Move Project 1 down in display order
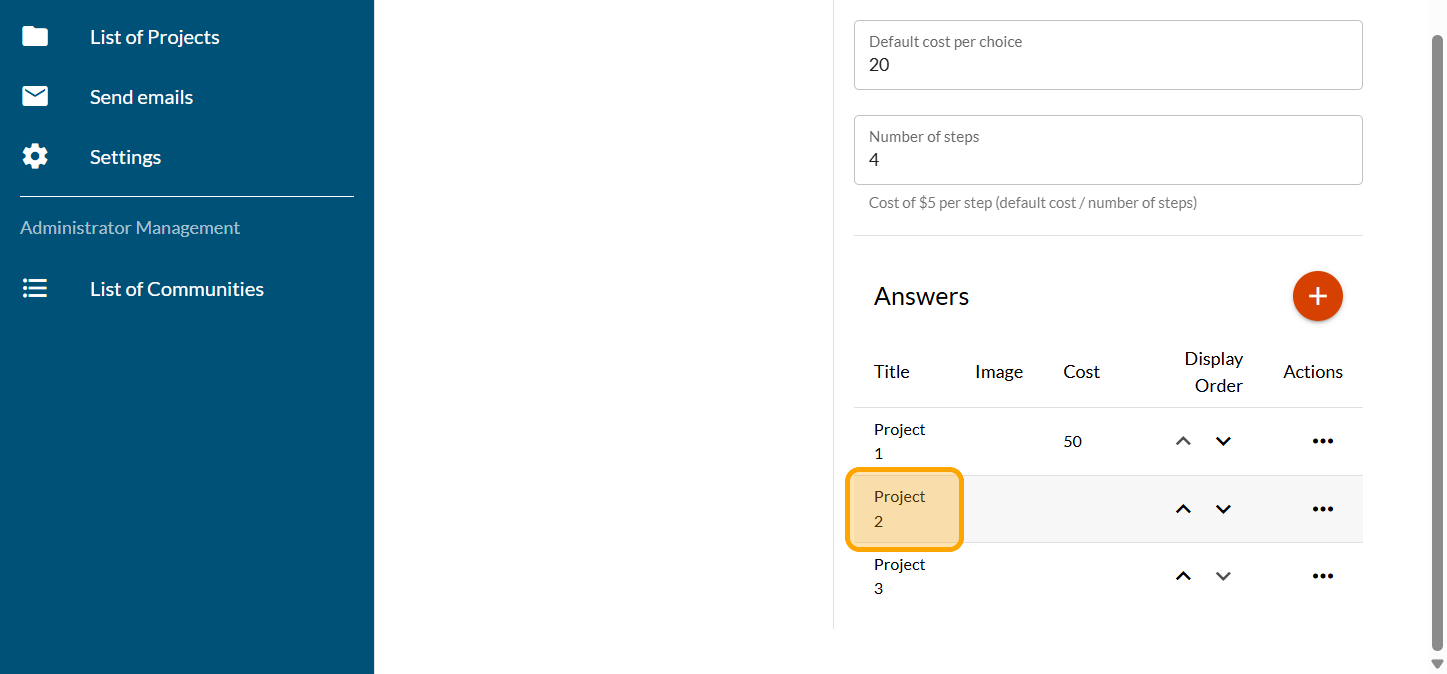The width and height of the screenshot is (1447, 674). pos(1223,441)
